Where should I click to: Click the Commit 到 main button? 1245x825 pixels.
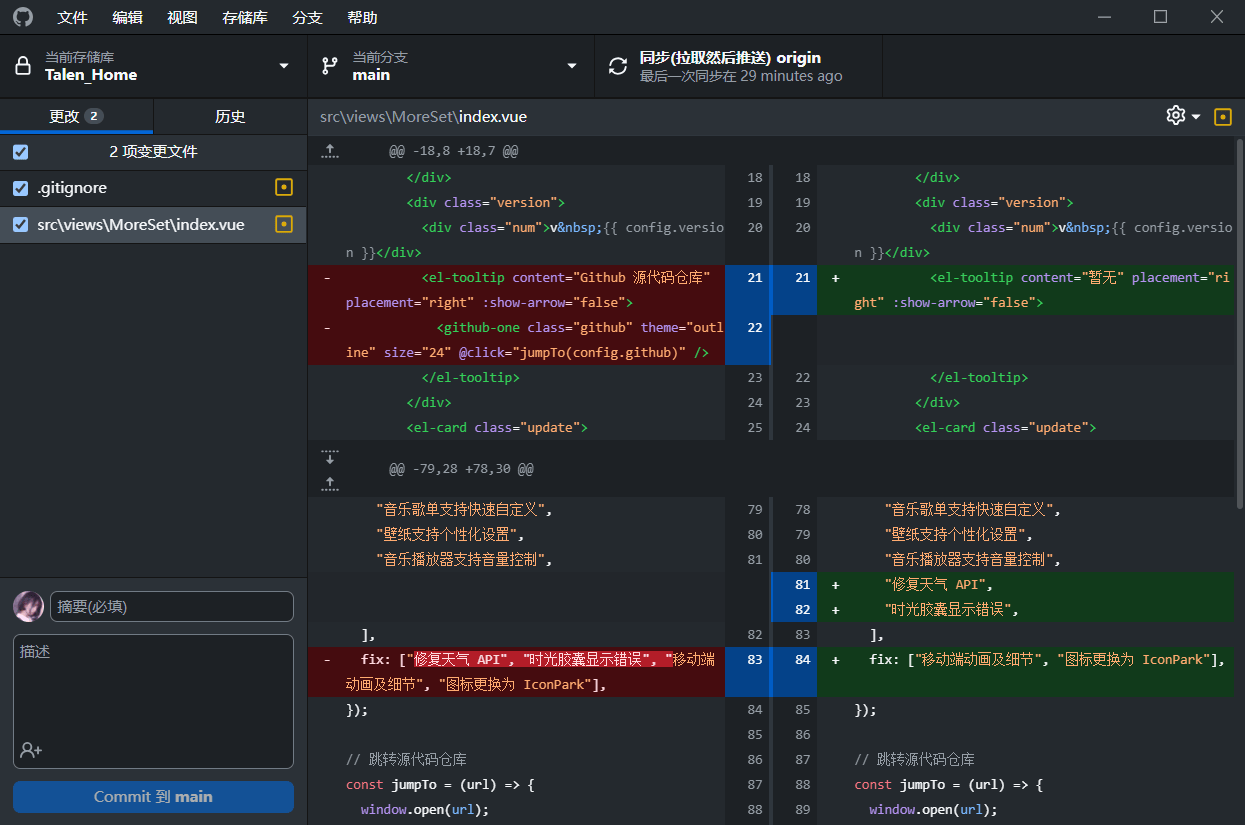pyautogui.click(x=153, y=797)
